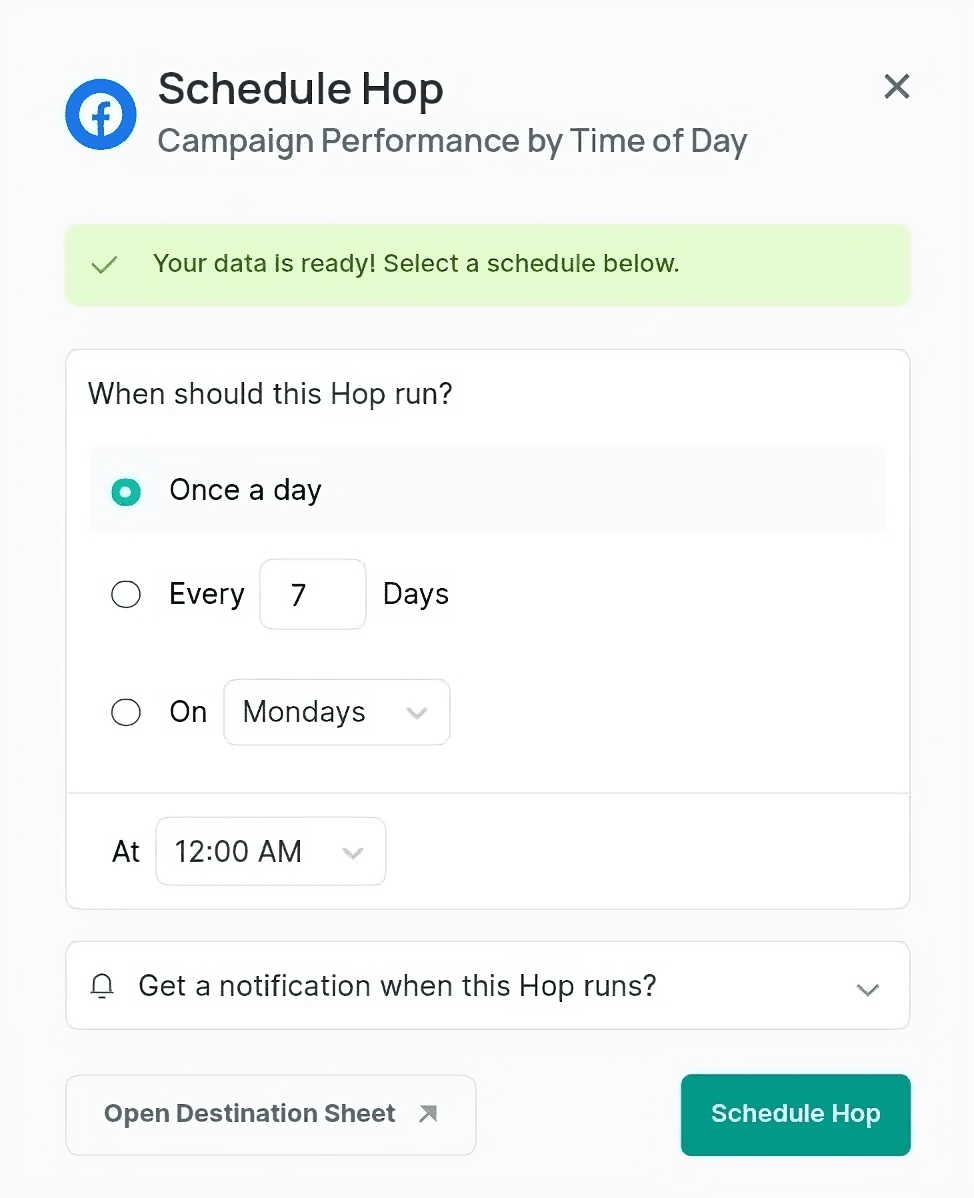Click the days interval number field
The width and height of the screenshot is (974, 1198).
click(x=313, y=594)
